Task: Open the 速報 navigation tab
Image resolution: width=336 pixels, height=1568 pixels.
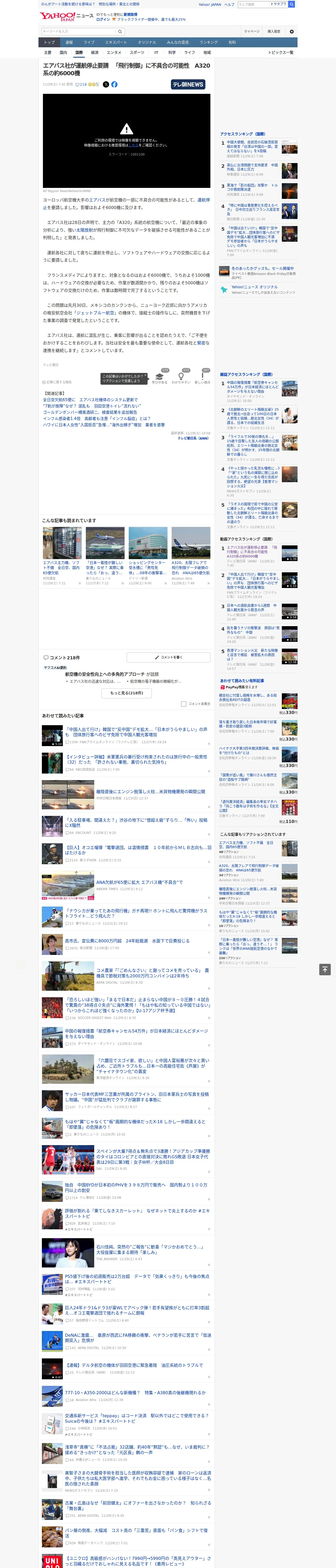Action: tap(69, 43)
